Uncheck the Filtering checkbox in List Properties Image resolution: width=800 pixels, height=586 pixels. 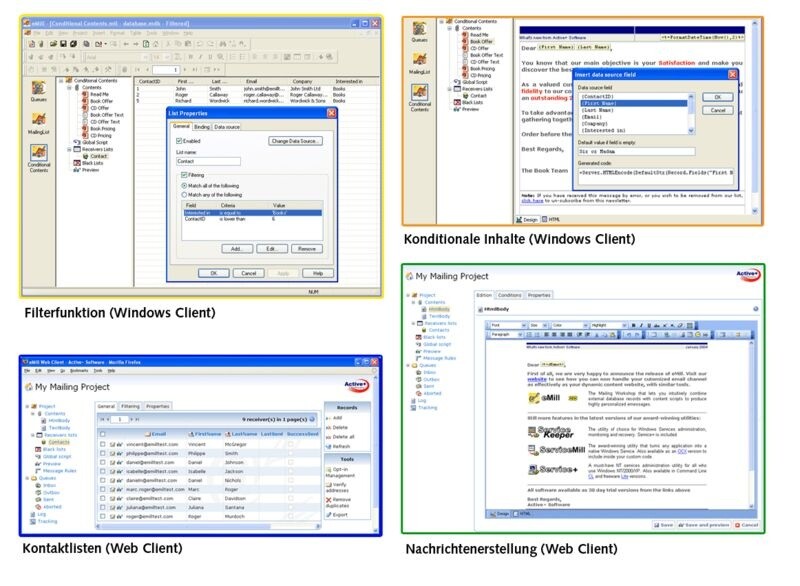click(x=185, y=175)
